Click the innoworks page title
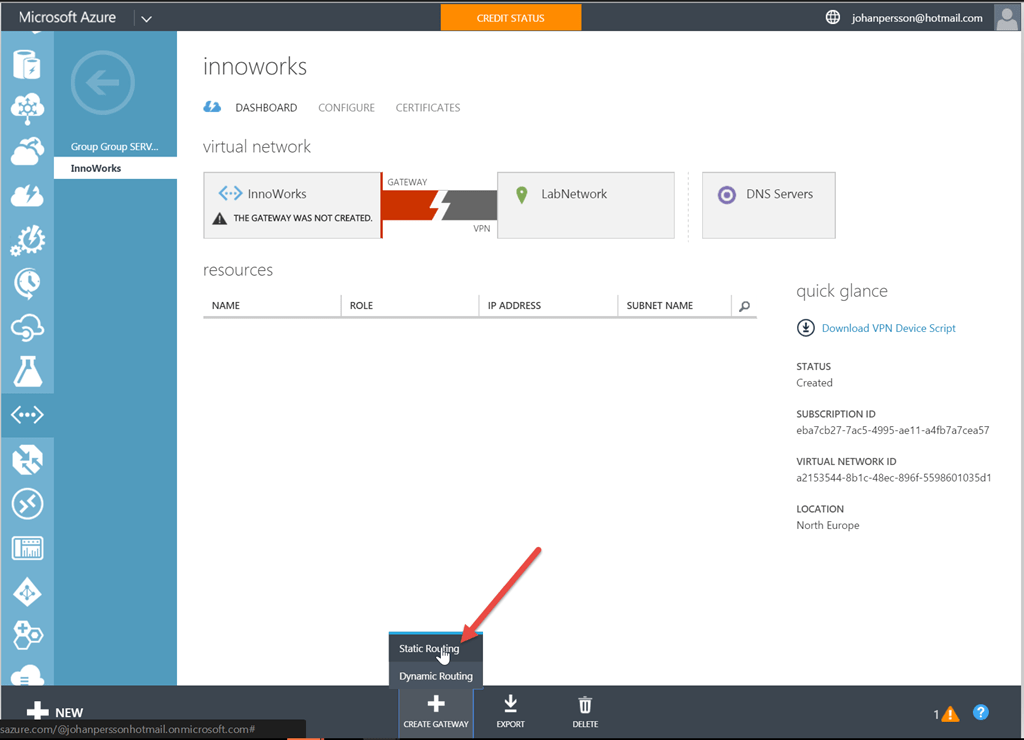The width and height of the screenshot is (1024, 740). (255, 66)
